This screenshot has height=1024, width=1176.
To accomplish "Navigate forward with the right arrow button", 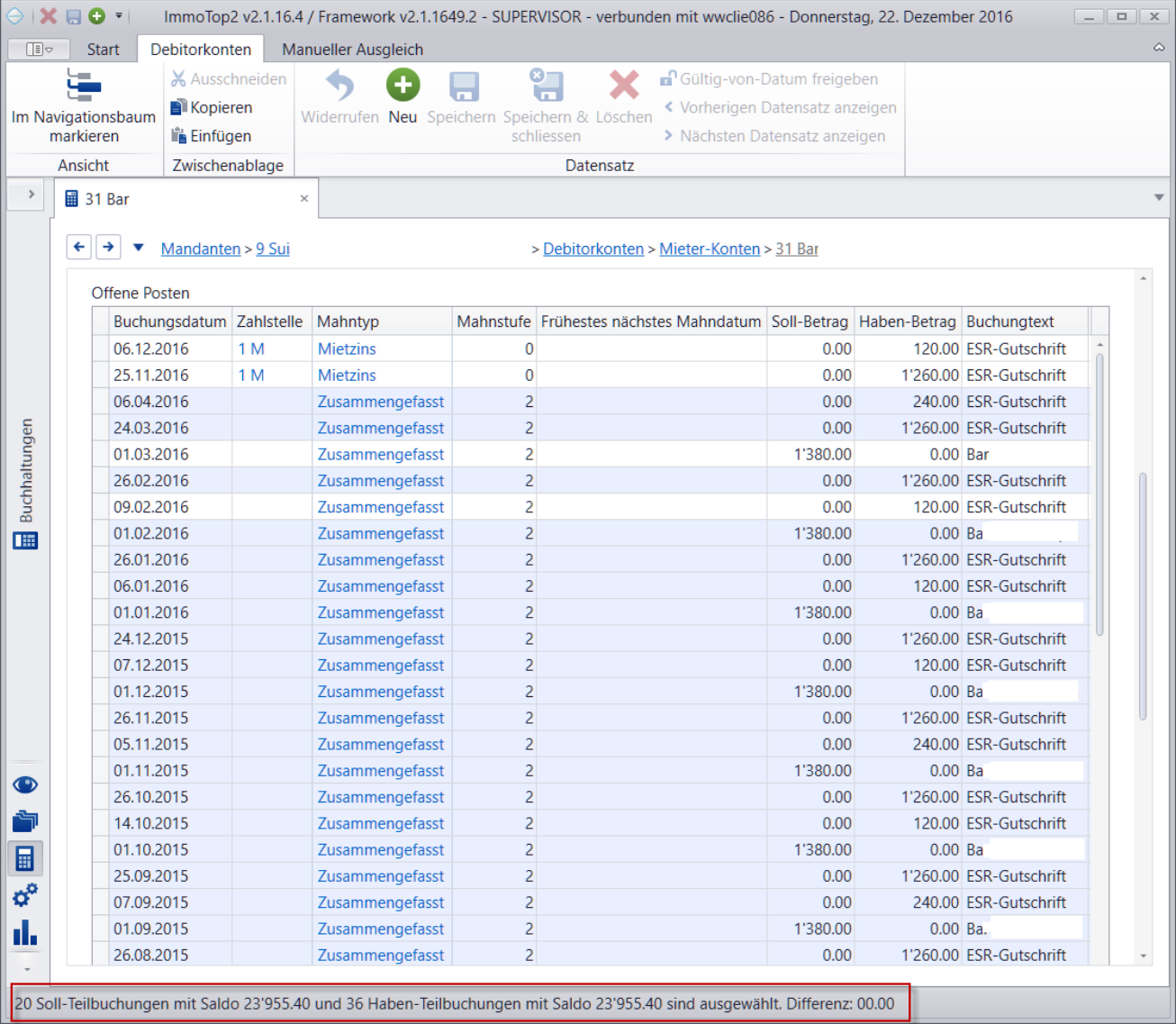I will [x=108, y=247].
